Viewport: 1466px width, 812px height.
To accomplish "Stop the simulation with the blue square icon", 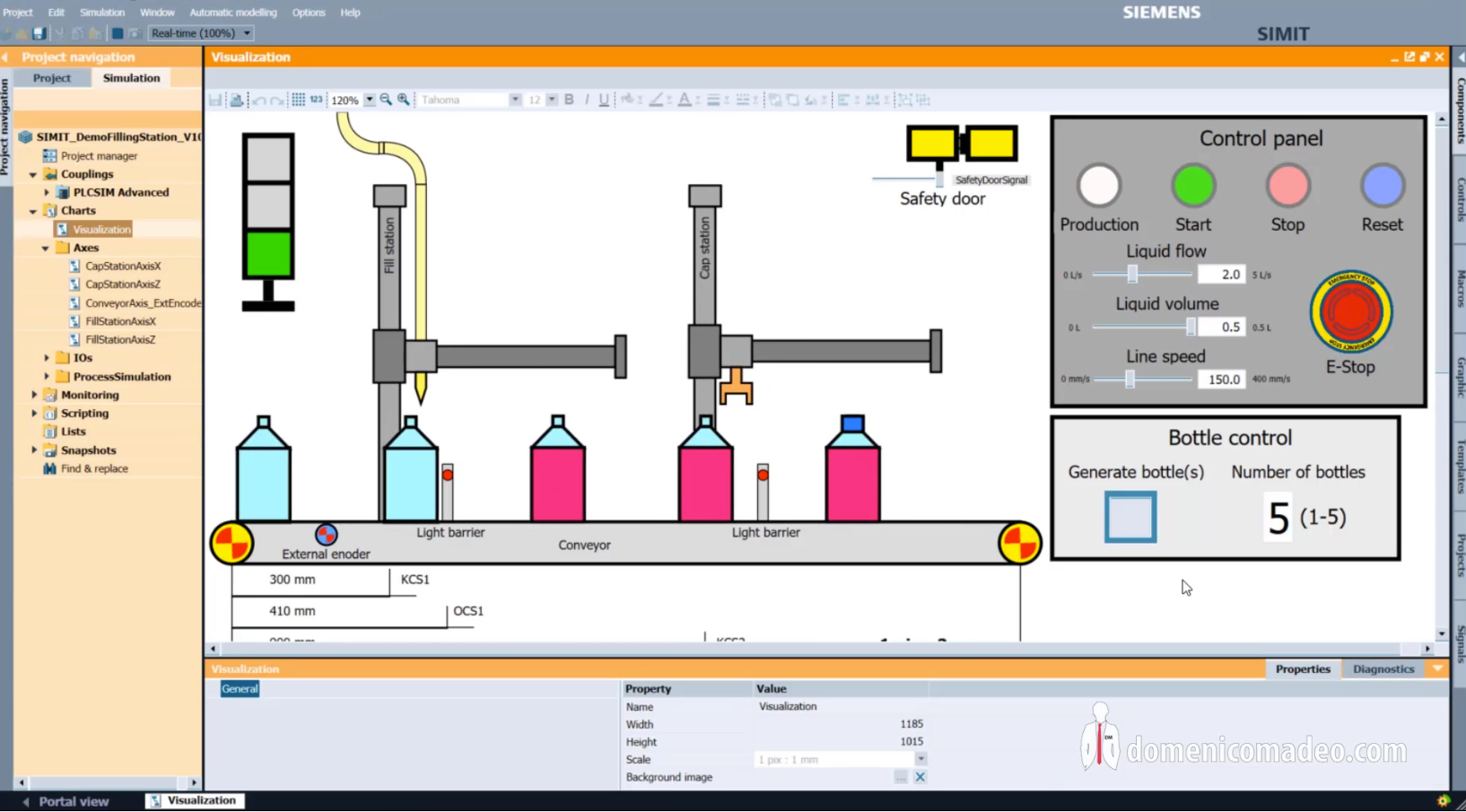I will (x=117, y=32).
